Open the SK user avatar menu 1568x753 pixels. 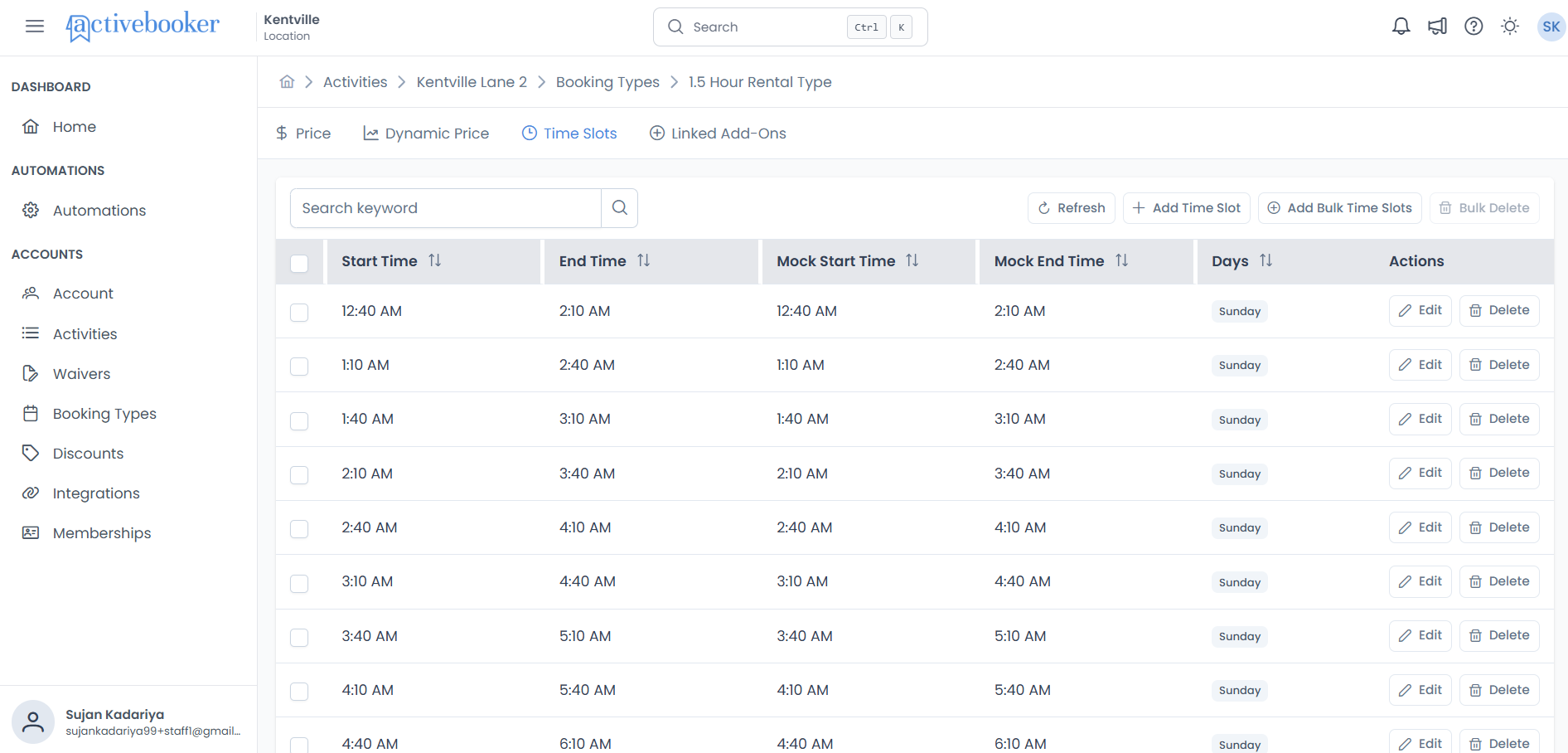coord(1551,27)
